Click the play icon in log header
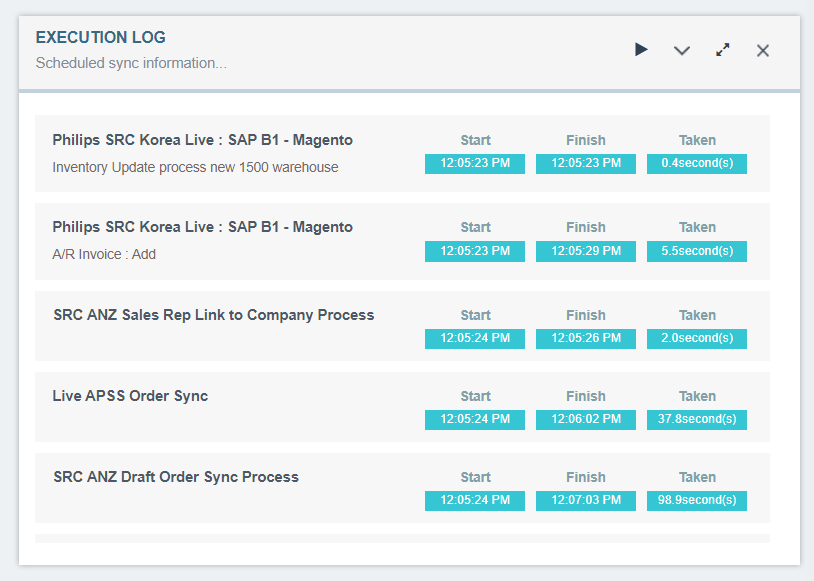 click(641, 50)
